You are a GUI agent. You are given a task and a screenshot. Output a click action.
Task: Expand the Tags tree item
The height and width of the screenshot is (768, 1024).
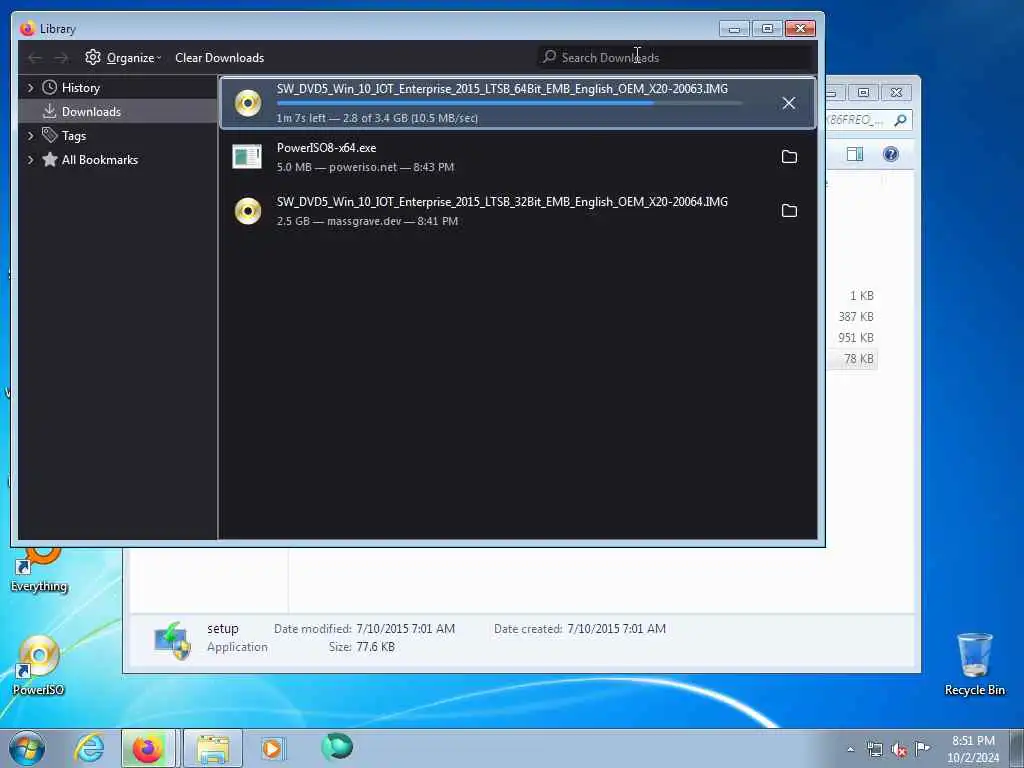(x=30, y=136)
